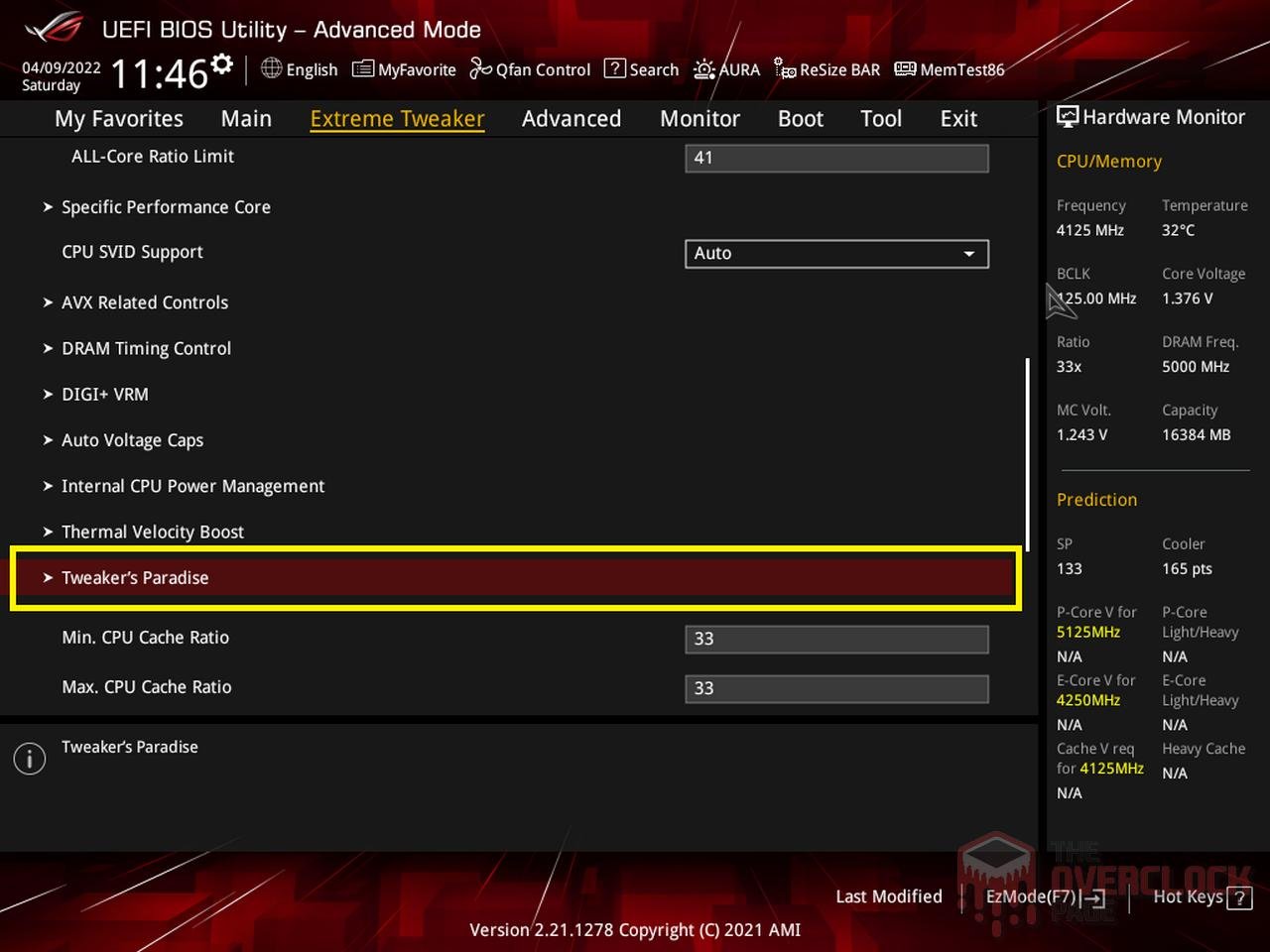Switch to the Advanced tab

pos(571,118)
